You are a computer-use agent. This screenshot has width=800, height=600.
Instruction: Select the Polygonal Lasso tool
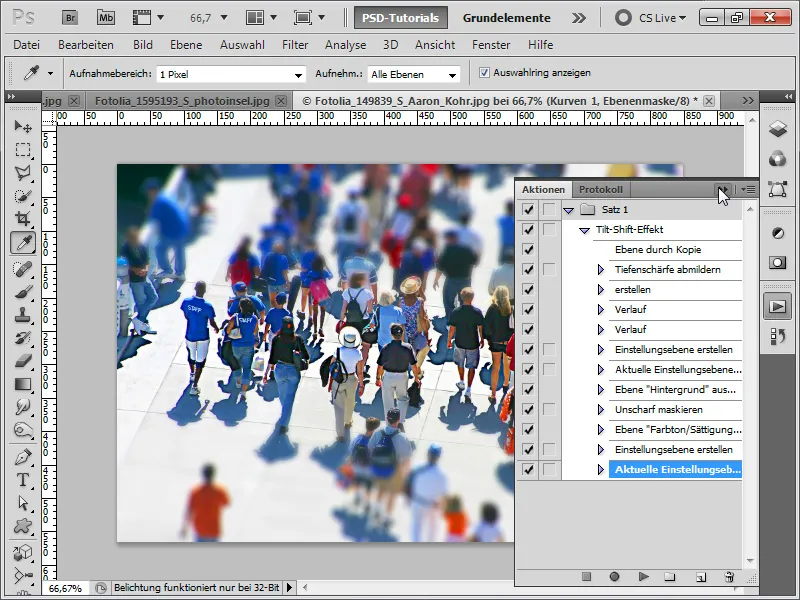23,173
